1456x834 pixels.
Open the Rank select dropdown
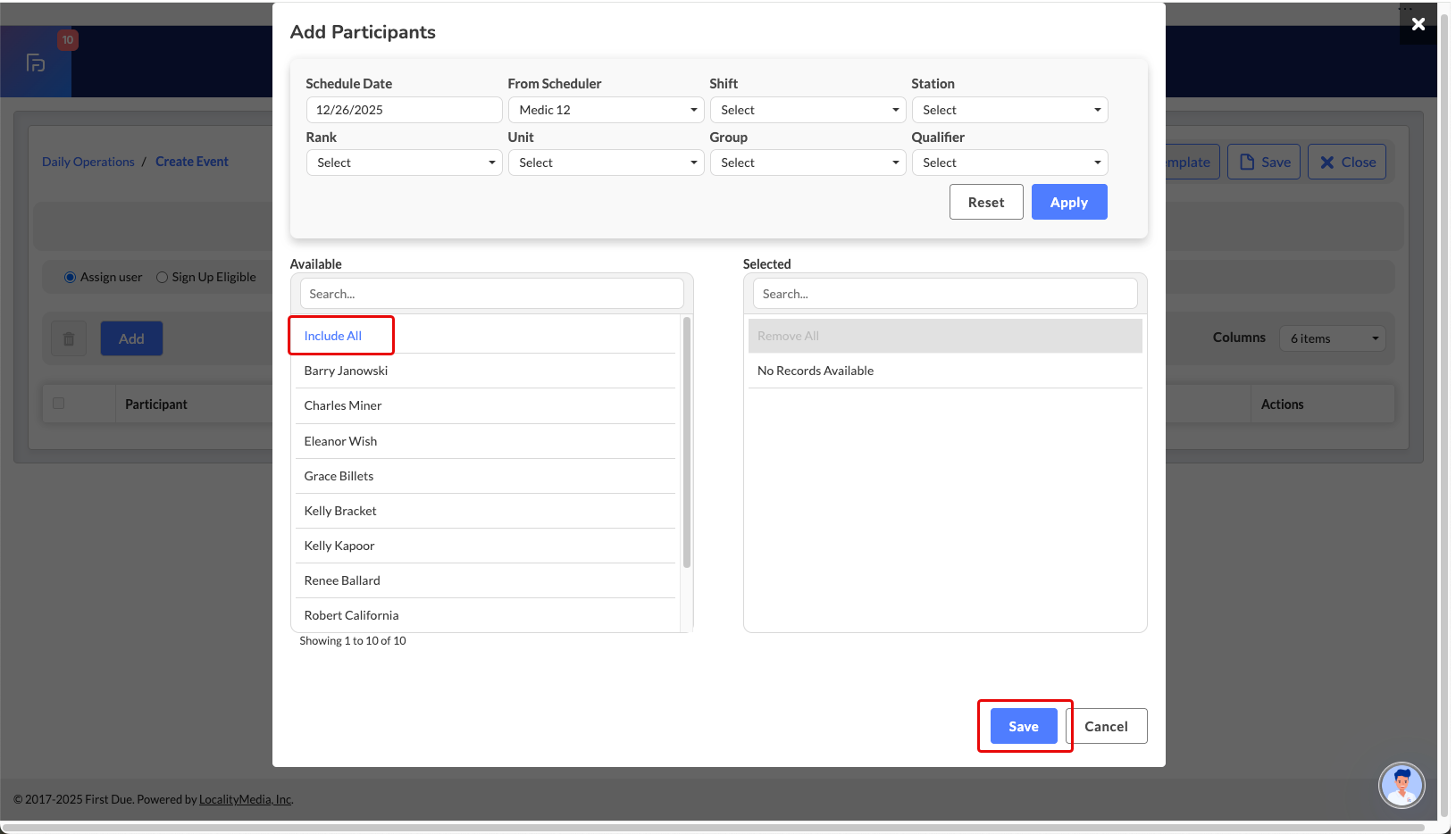pos(404,163)
